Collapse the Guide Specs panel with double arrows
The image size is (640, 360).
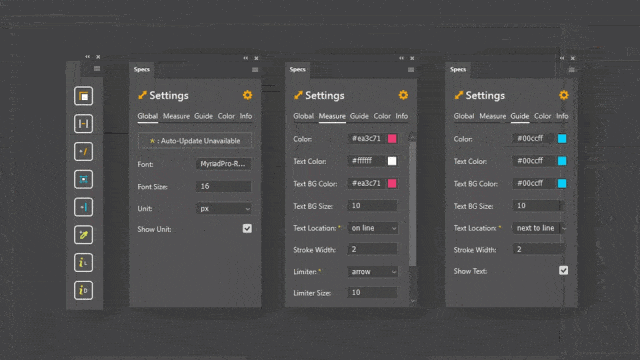coord(562,58)
